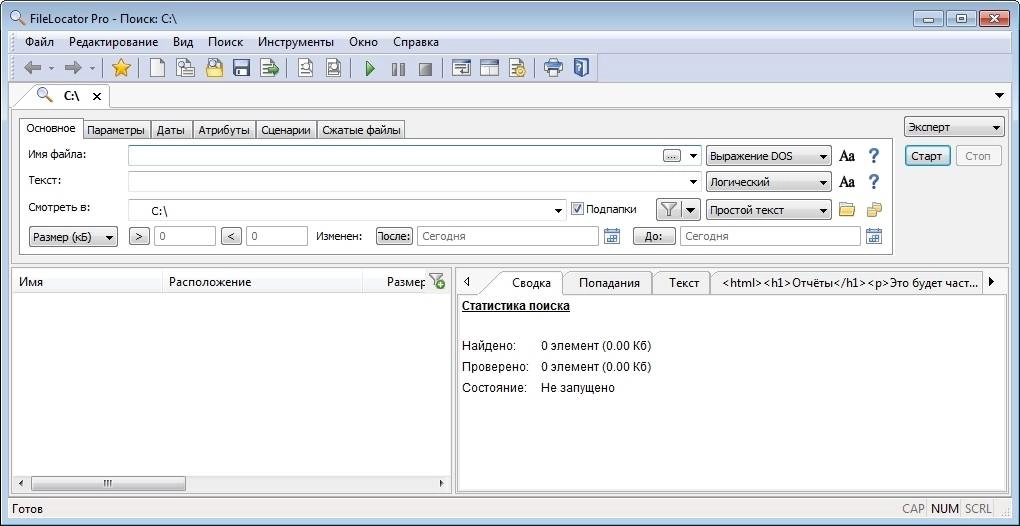Open the tab list arrow at right edge
This screenshot has height=526, width=1020.
(999, 96)
